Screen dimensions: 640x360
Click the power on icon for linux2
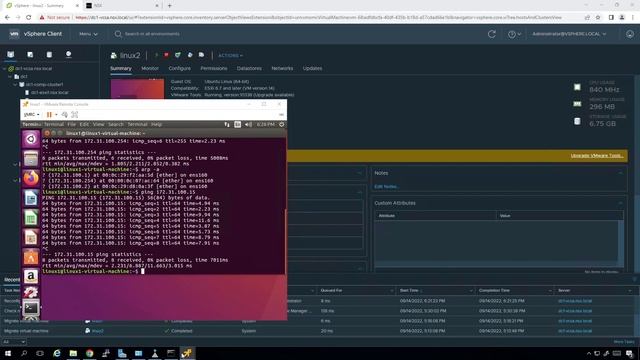(156, 55)
